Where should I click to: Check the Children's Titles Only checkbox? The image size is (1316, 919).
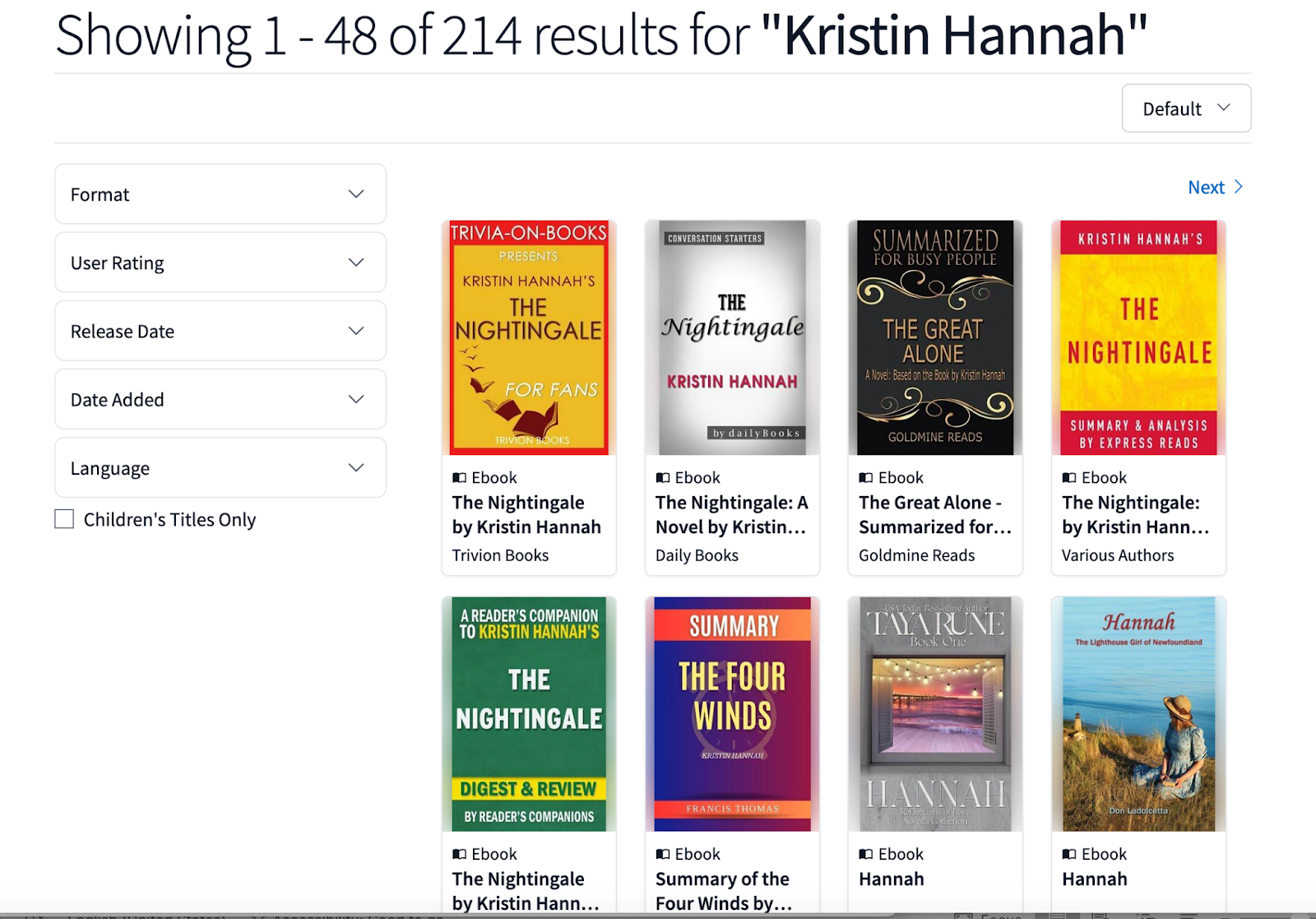(64, 519)
